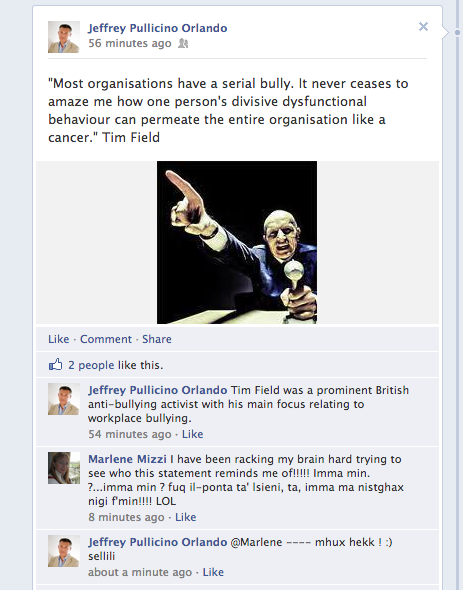Like the '@Marlene mhux hekk' reply
Image resolution: width=463 pixels, height=590 pixels.
pyautogui.click(x=213, y=572)
